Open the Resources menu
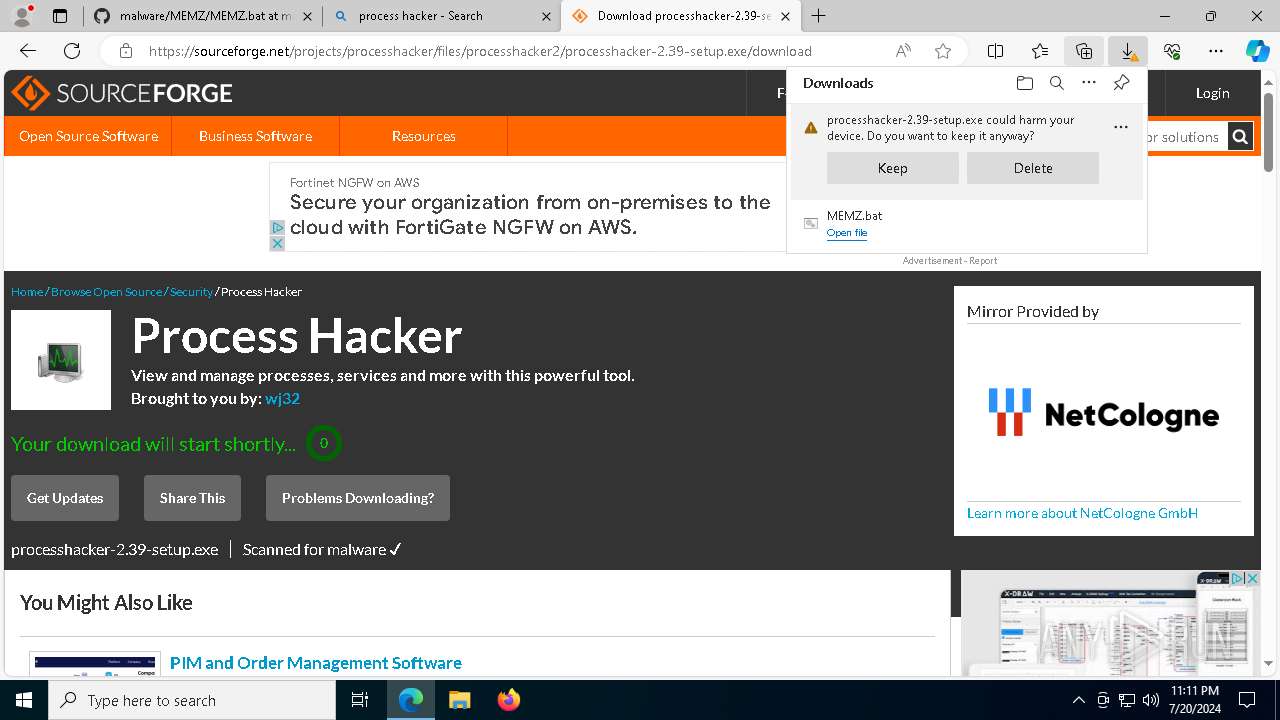 click(x=423, y=136)
